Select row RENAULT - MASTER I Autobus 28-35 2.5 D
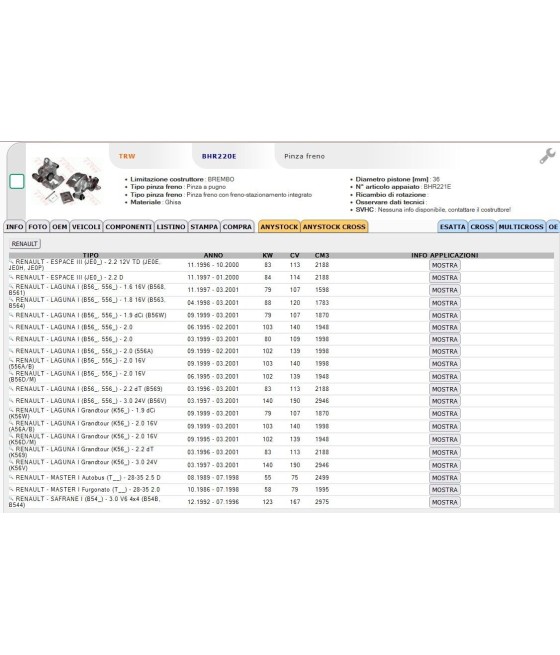 pyautogui.click(x=281, y=477)
